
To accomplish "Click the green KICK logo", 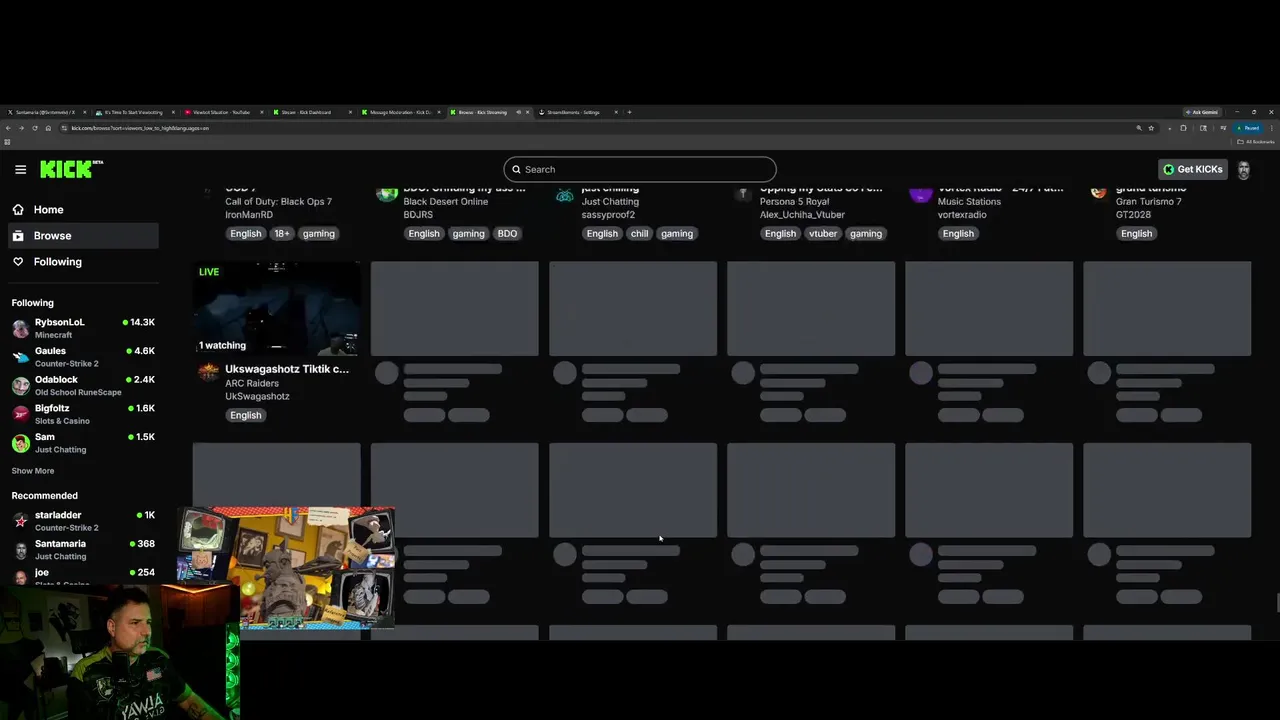I will (x=71, y=169).
